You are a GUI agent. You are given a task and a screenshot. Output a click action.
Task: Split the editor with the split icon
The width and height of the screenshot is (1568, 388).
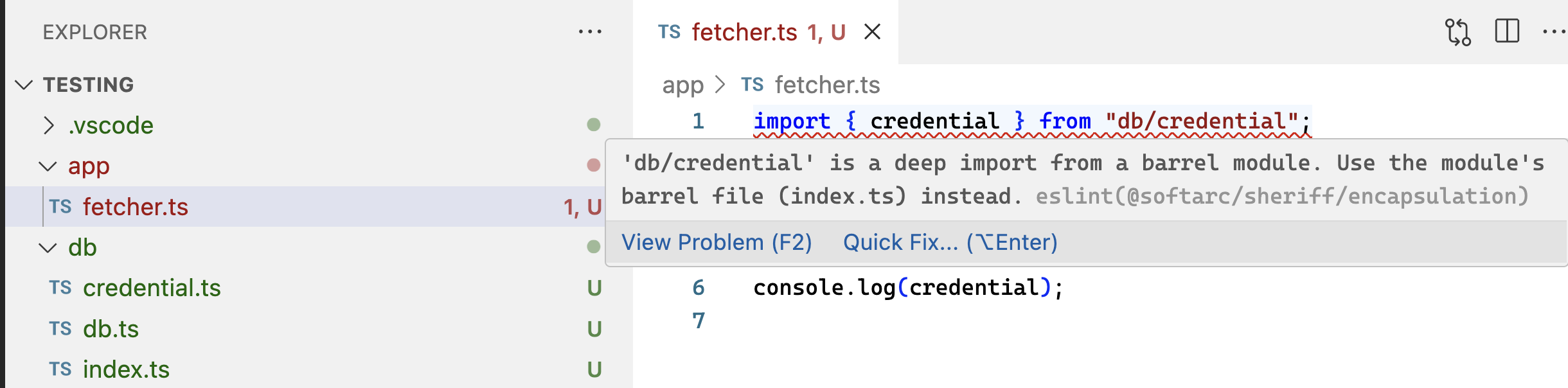1507,31
